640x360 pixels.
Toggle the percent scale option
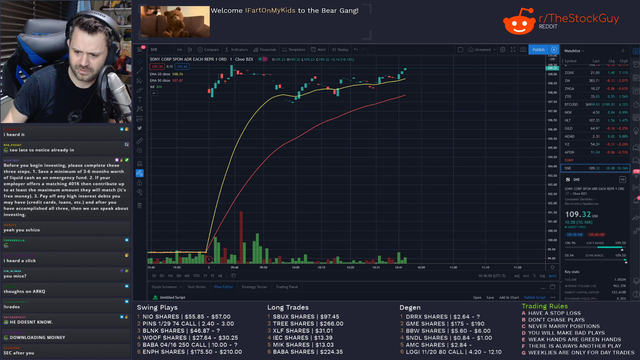(x=535, y=276)
